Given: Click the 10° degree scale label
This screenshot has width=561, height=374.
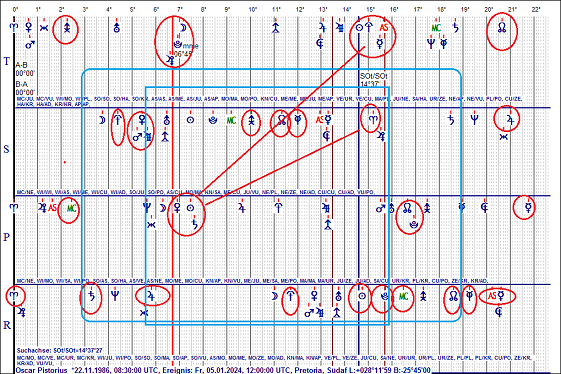Looking at the screenshot, I should (252, 10).
